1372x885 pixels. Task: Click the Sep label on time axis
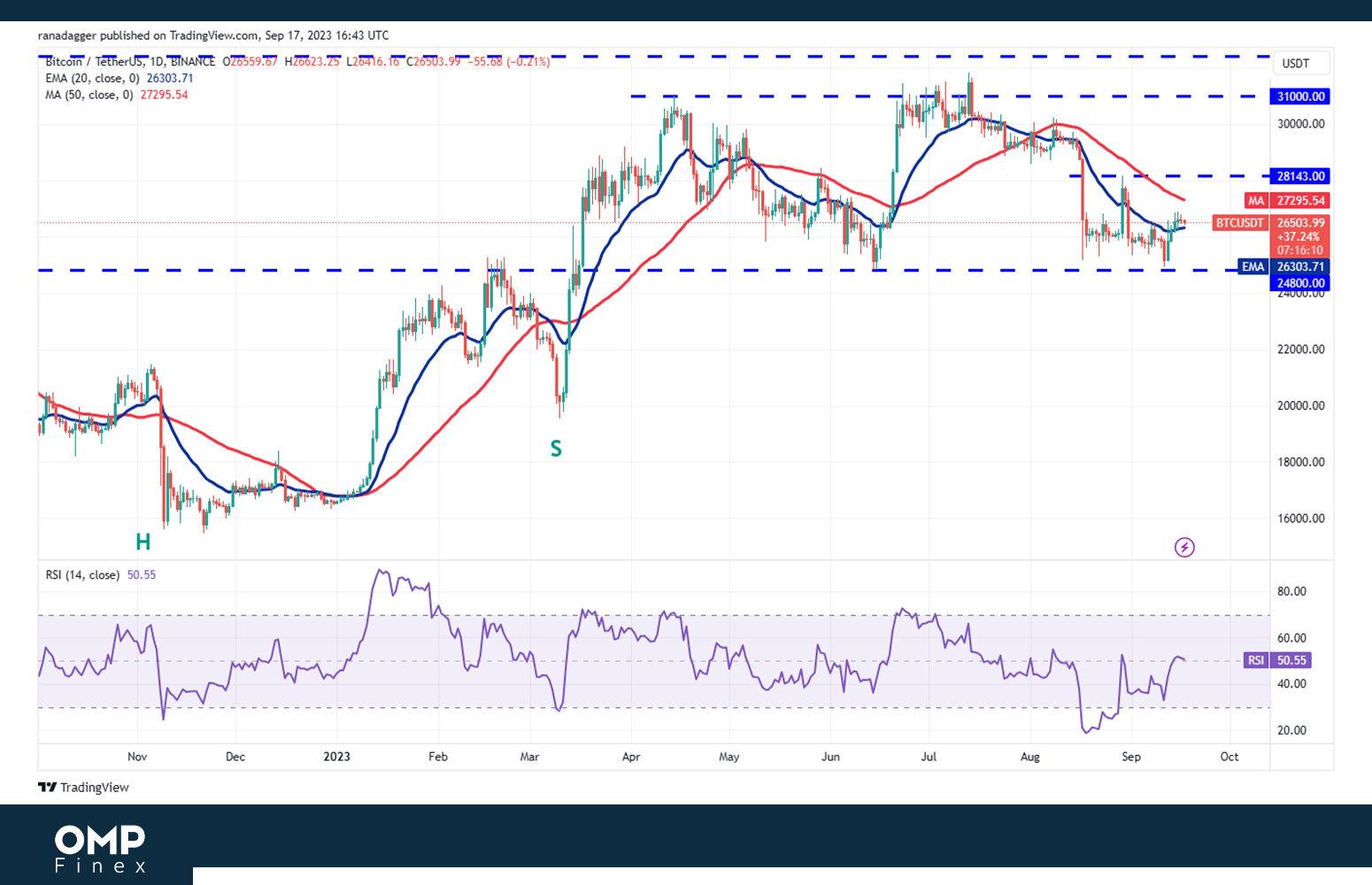(x=1131, y=757)
